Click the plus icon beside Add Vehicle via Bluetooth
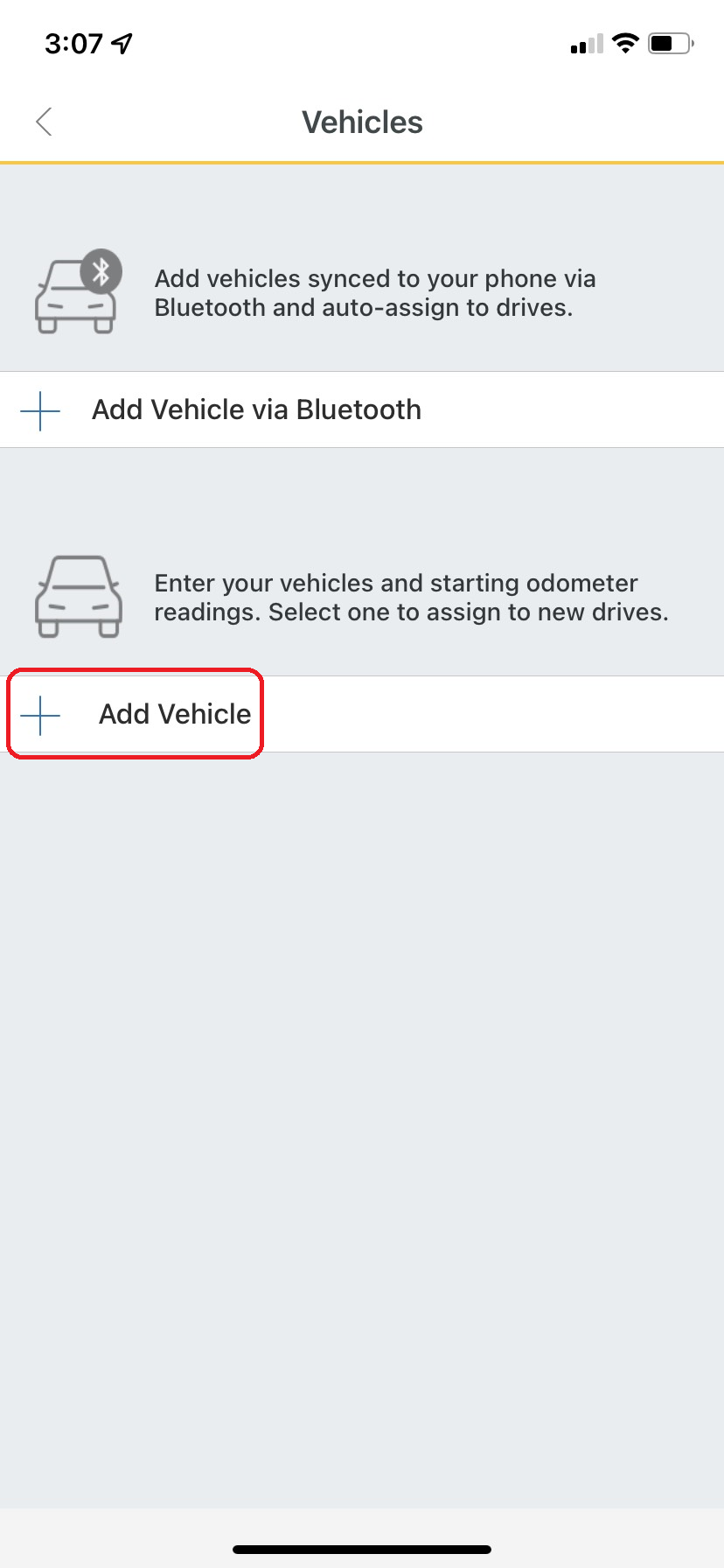Image resolution: width=724 pixels, height=1568 pixels. click(38, 409)
